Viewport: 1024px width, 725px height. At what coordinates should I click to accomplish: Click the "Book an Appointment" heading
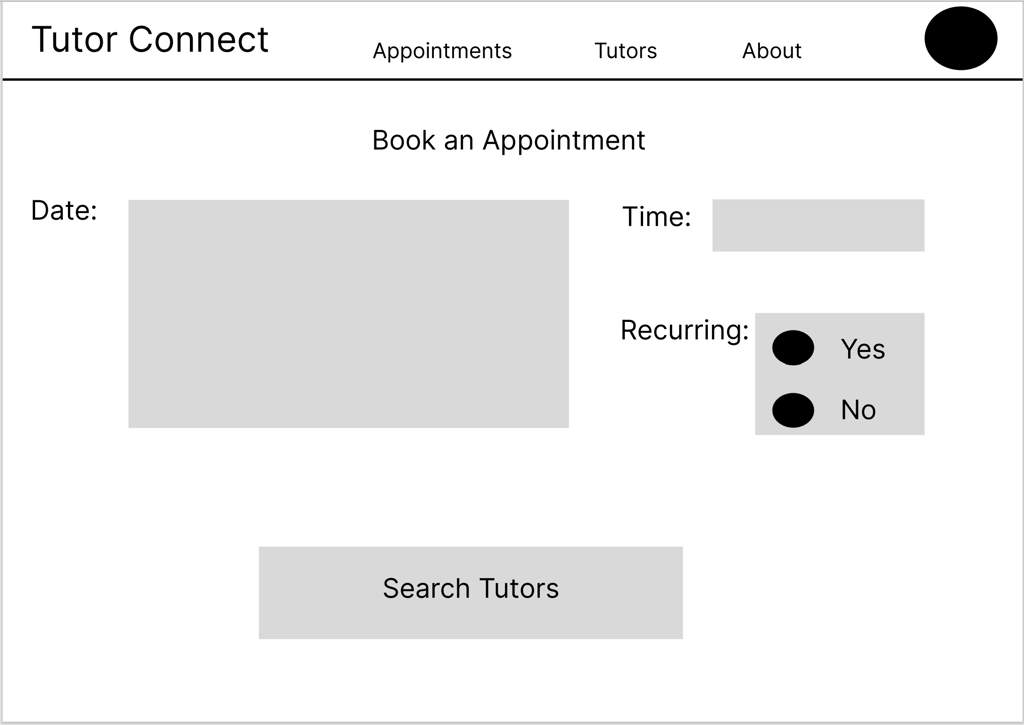[508, 140]
